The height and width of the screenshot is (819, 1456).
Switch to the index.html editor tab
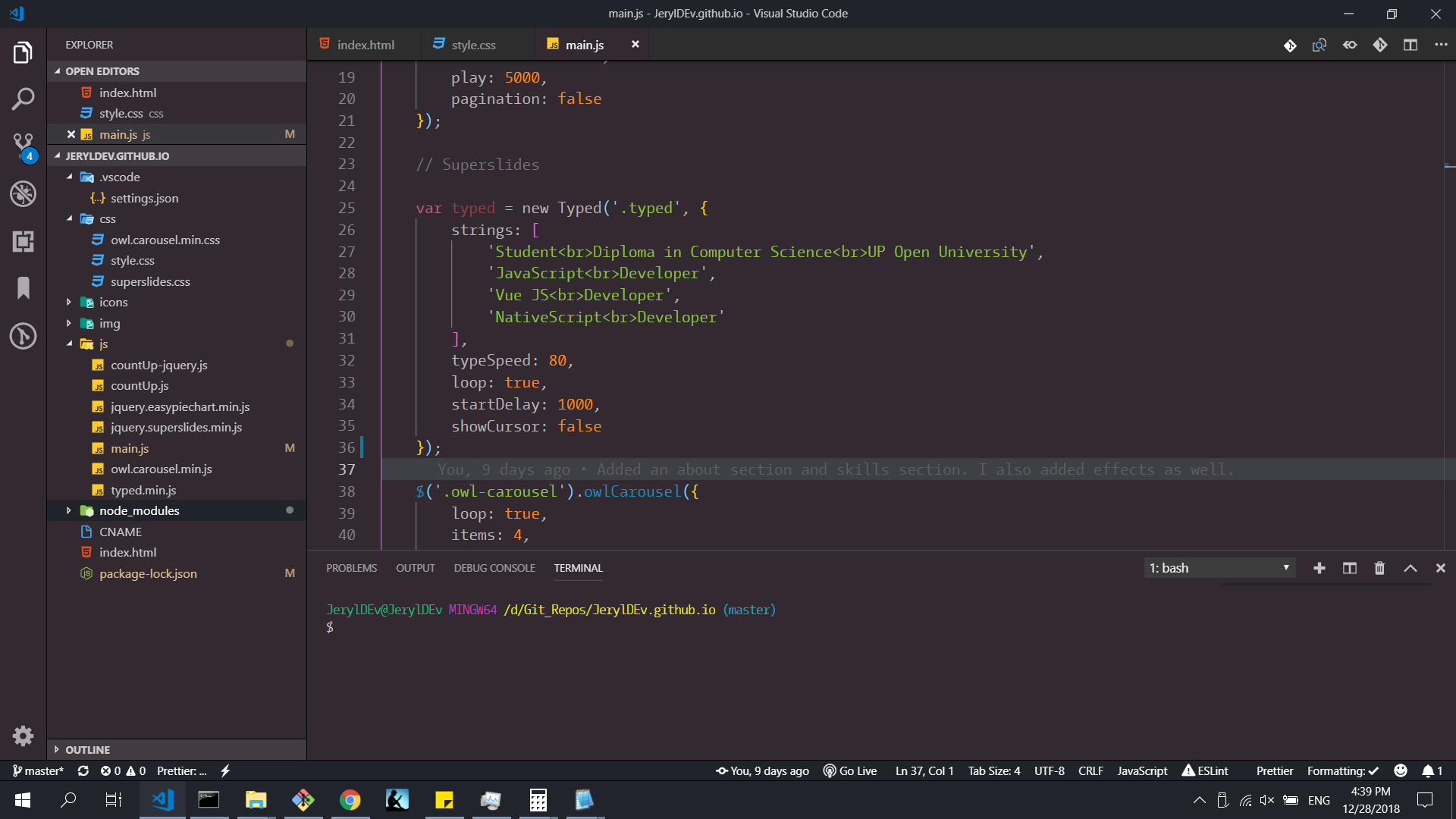[366, 45]
